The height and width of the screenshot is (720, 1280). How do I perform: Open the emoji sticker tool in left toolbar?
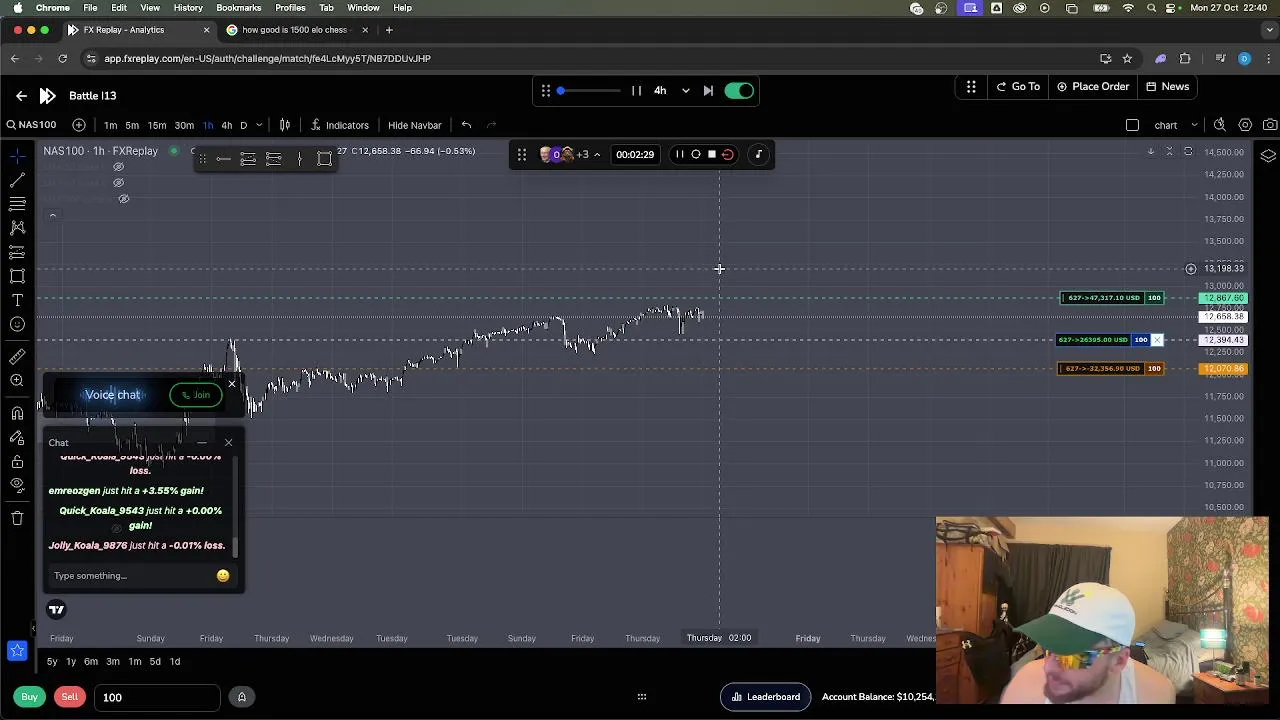coord(17,324)
